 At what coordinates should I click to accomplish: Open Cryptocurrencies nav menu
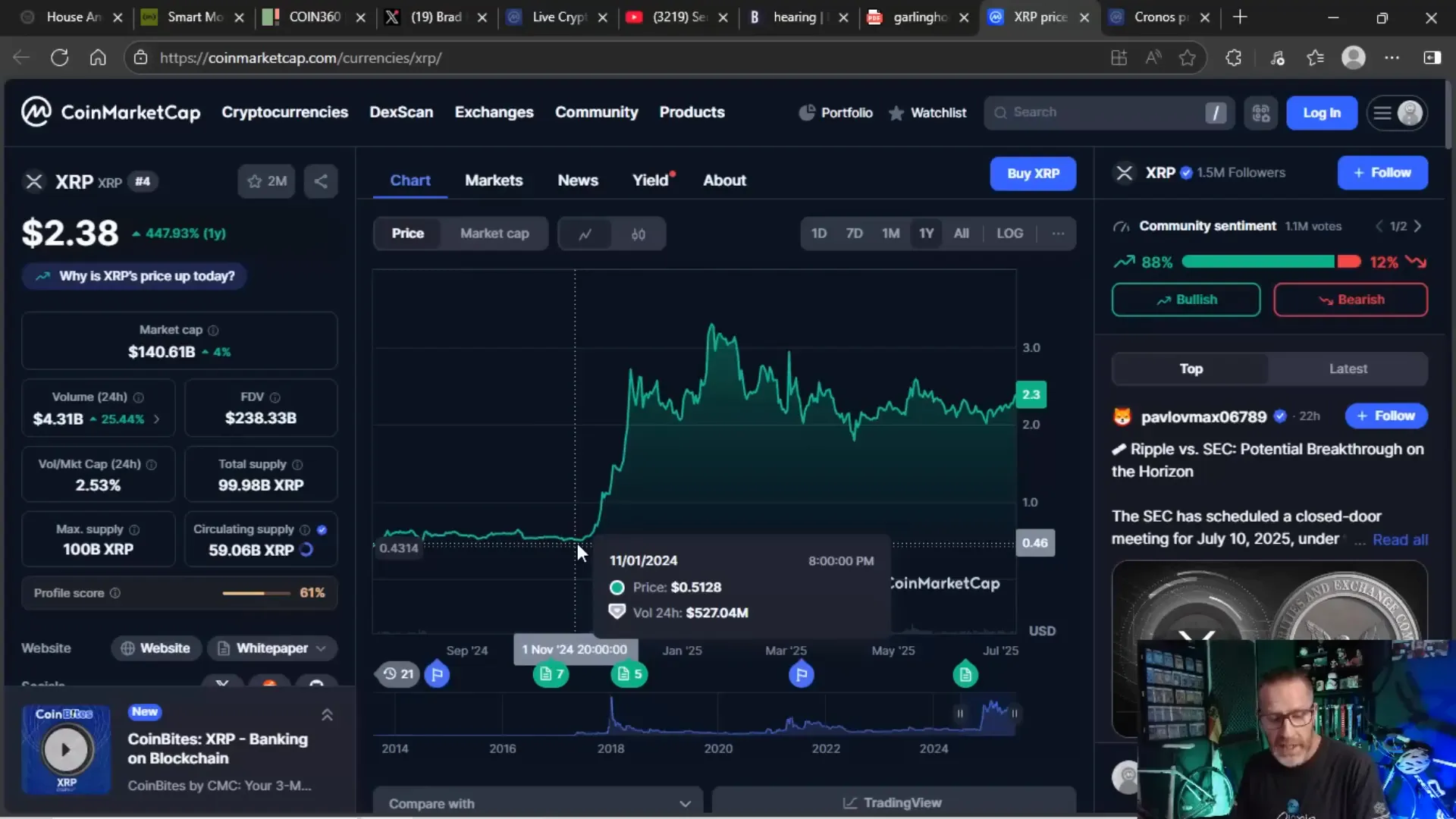pyautogui.click(x=285, y=112)
